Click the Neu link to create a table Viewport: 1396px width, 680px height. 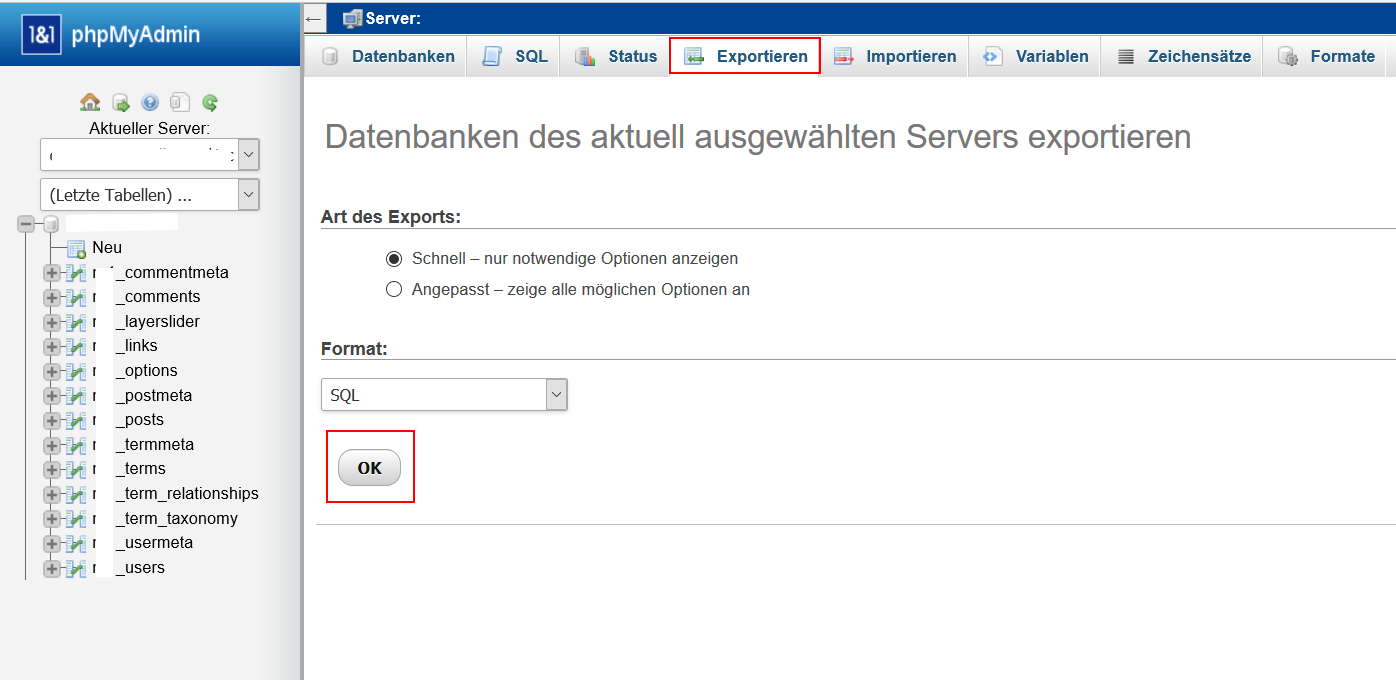click(105, 247)
